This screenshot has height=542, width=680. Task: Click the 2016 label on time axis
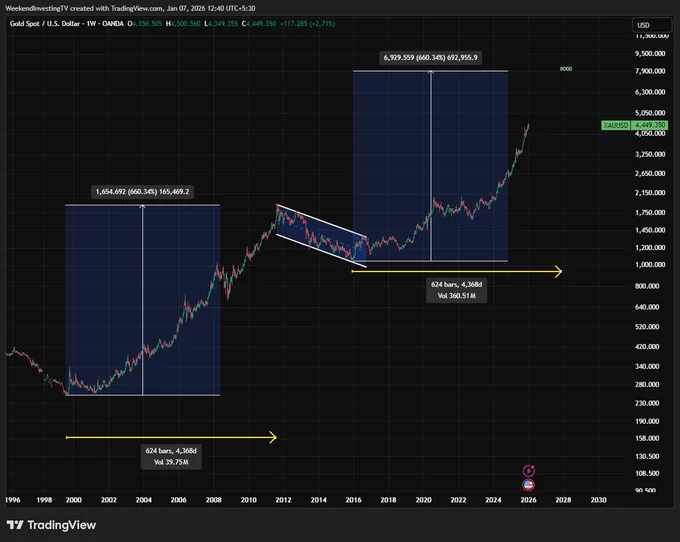(x=353, y=500)
